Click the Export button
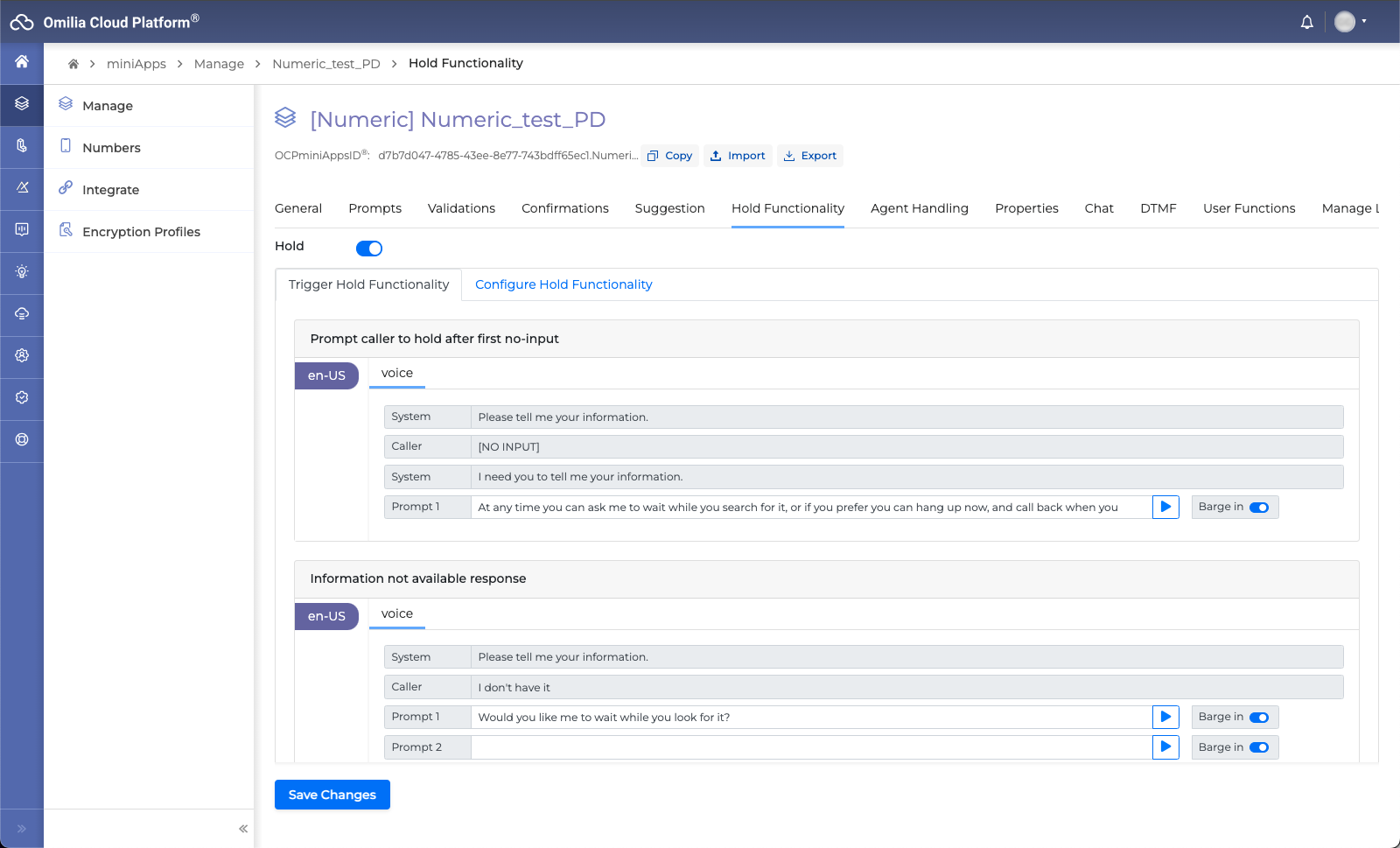The width and height of the screenshot is (1400, 848). [810, 156]
